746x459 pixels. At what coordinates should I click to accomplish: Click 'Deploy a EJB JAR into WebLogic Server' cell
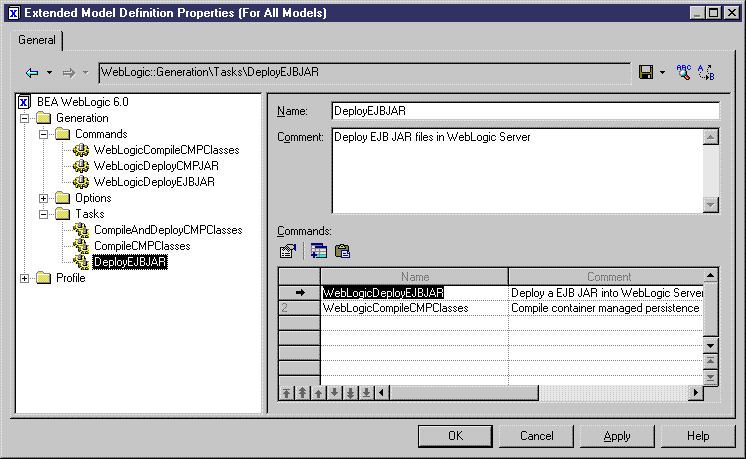pos(606,293)
